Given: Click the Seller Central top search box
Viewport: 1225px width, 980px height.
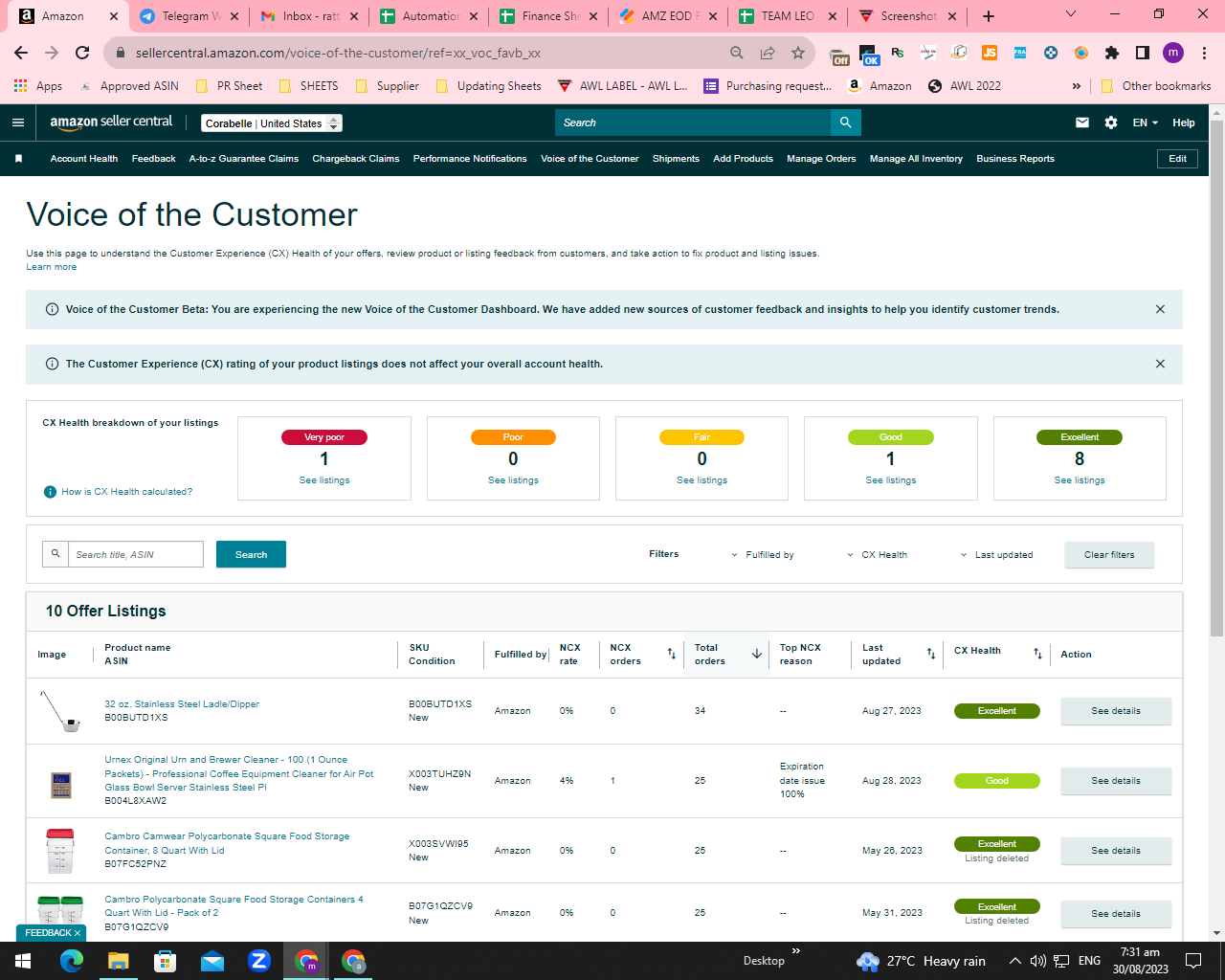Looking at the screenshot, I should tap(693, 122).
